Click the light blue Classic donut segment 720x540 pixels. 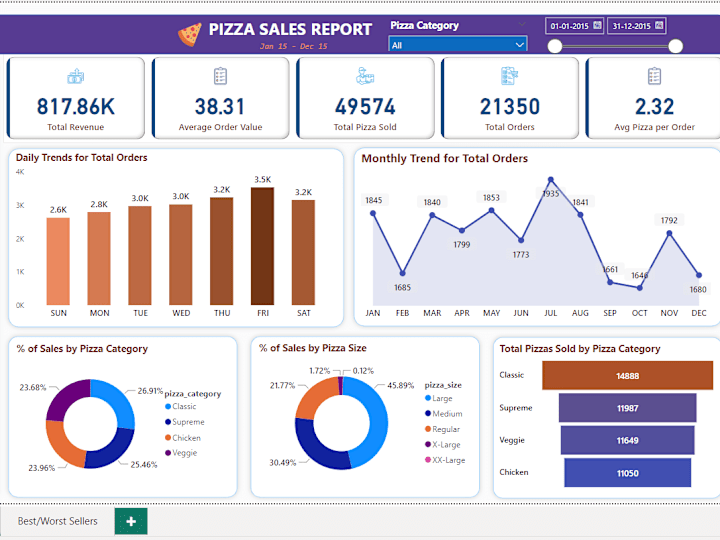pyautogui.click(x=120, y=399)
